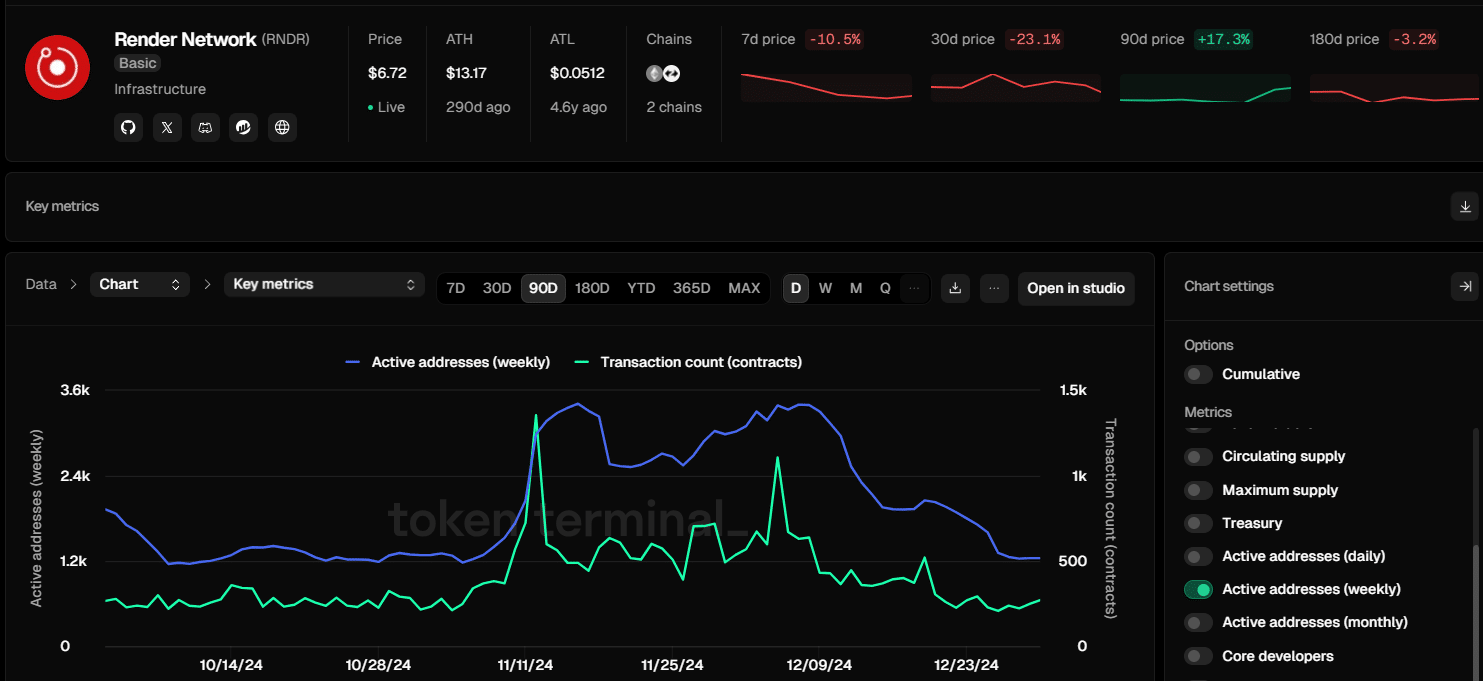Turn on Core developers metric
The height and width of the screenshot is (681, 1483).
click(1198, 656)
